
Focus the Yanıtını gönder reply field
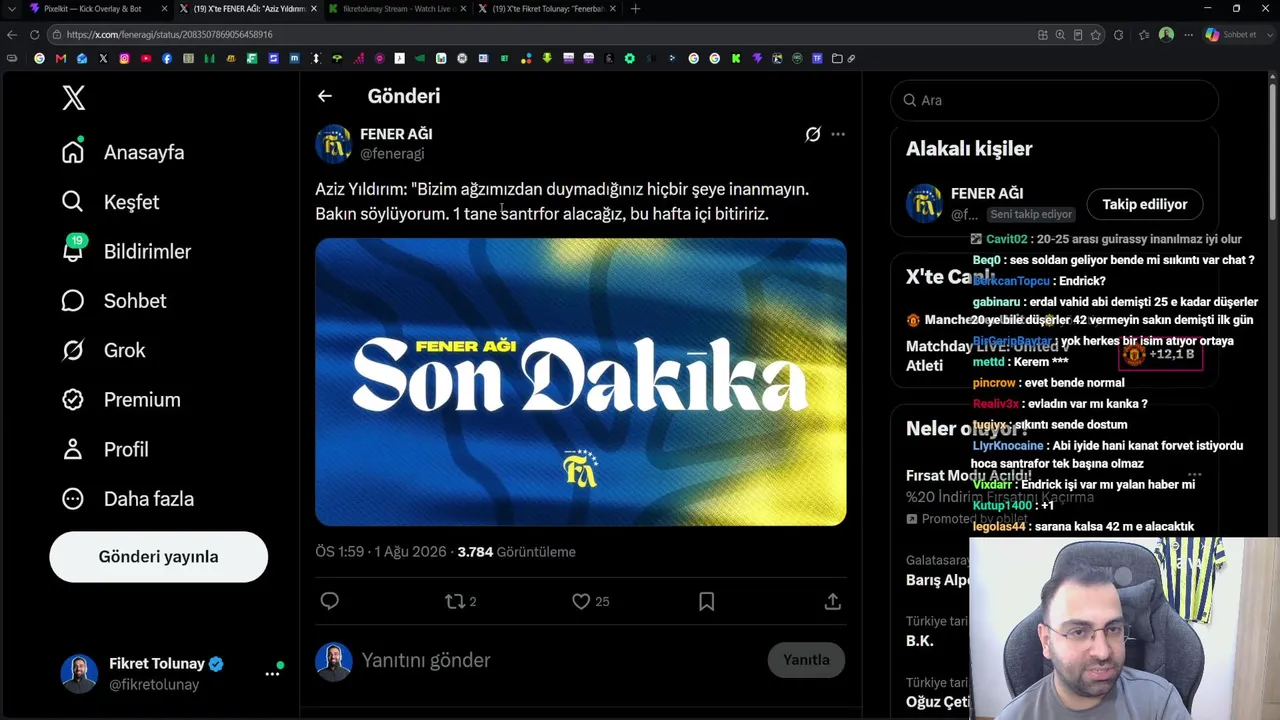[560, 660]
